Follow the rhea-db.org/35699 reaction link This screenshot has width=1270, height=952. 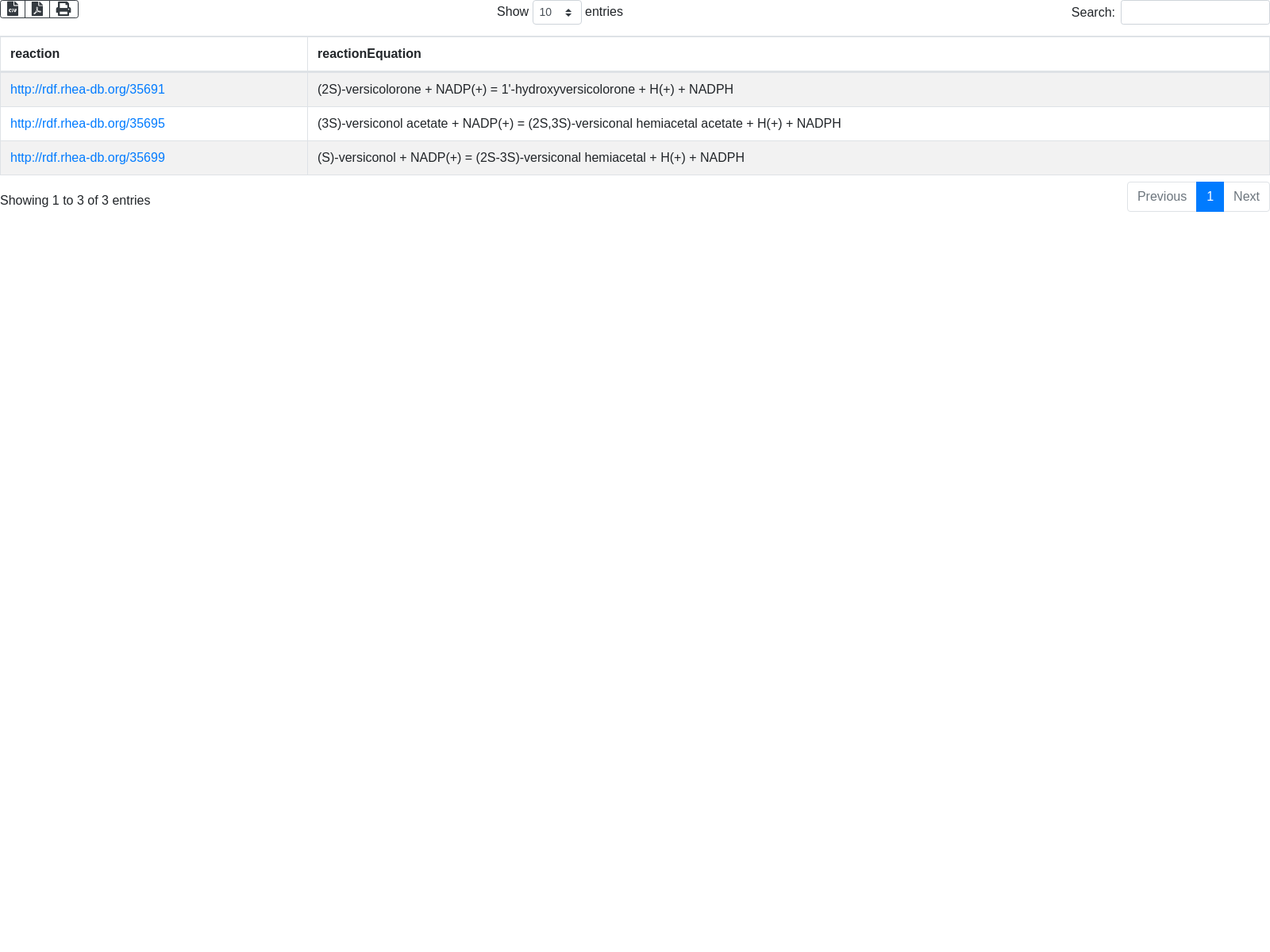pyautogui.click(x=87, y=158)
